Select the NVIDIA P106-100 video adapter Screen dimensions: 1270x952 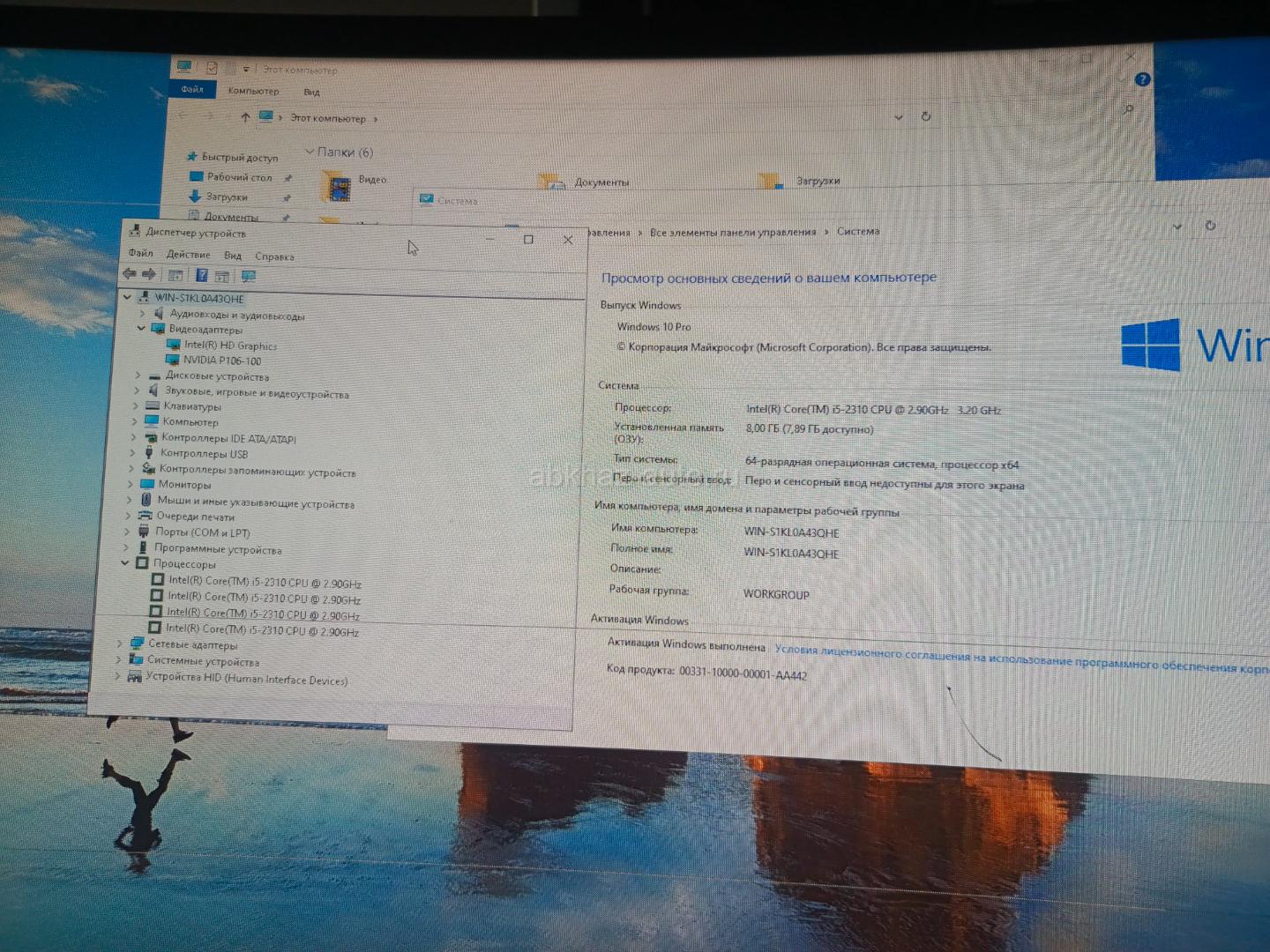pos(221,361)
